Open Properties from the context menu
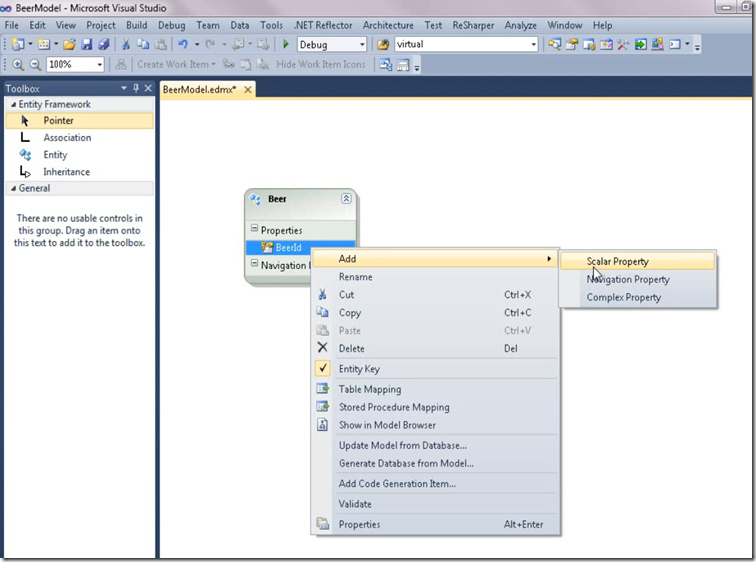The height and width of the screenshot is (562, 756). [435, 524]
